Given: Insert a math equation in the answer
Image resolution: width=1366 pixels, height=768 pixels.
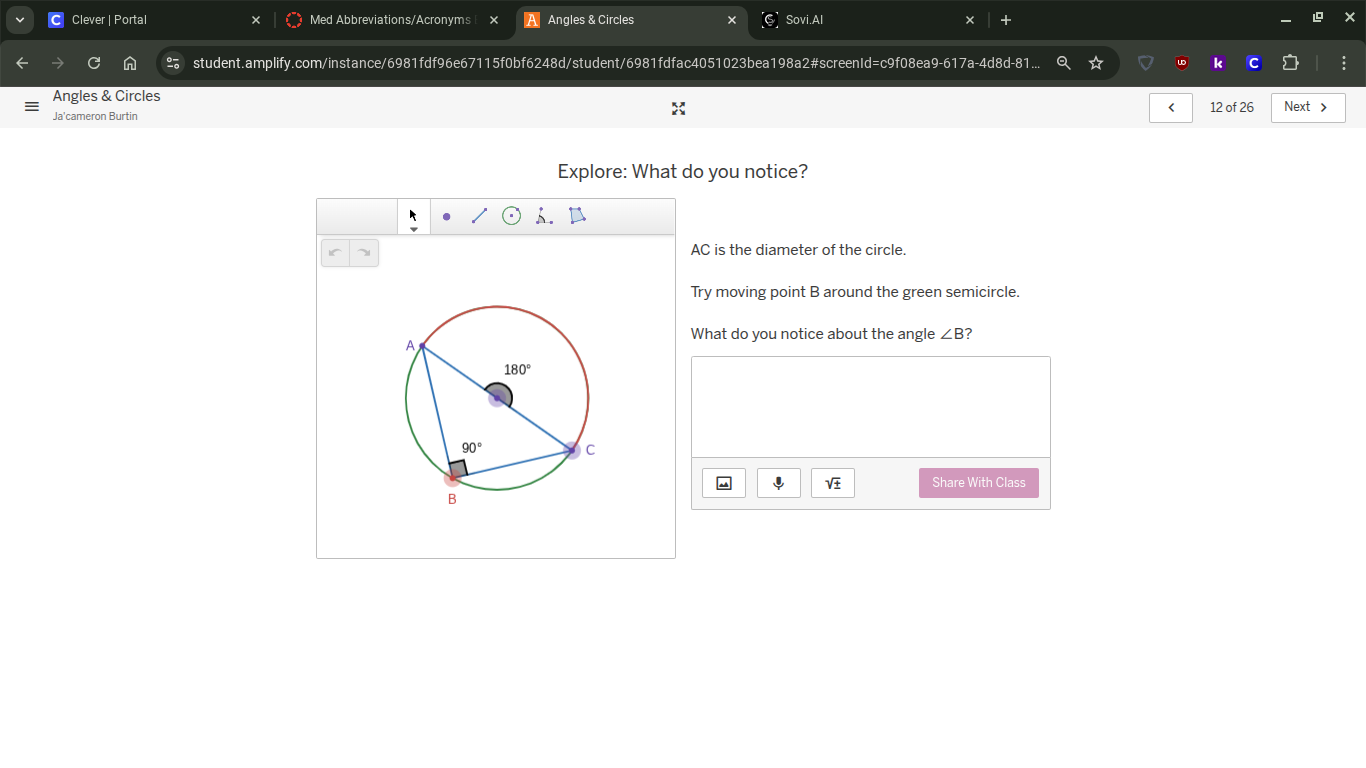Looking at the screenshot, I should 832,482.
